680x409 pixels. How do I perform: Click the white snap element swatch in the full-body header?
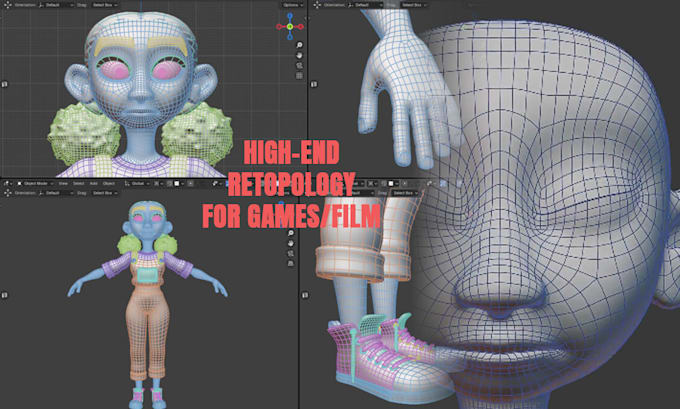[177, 183]
